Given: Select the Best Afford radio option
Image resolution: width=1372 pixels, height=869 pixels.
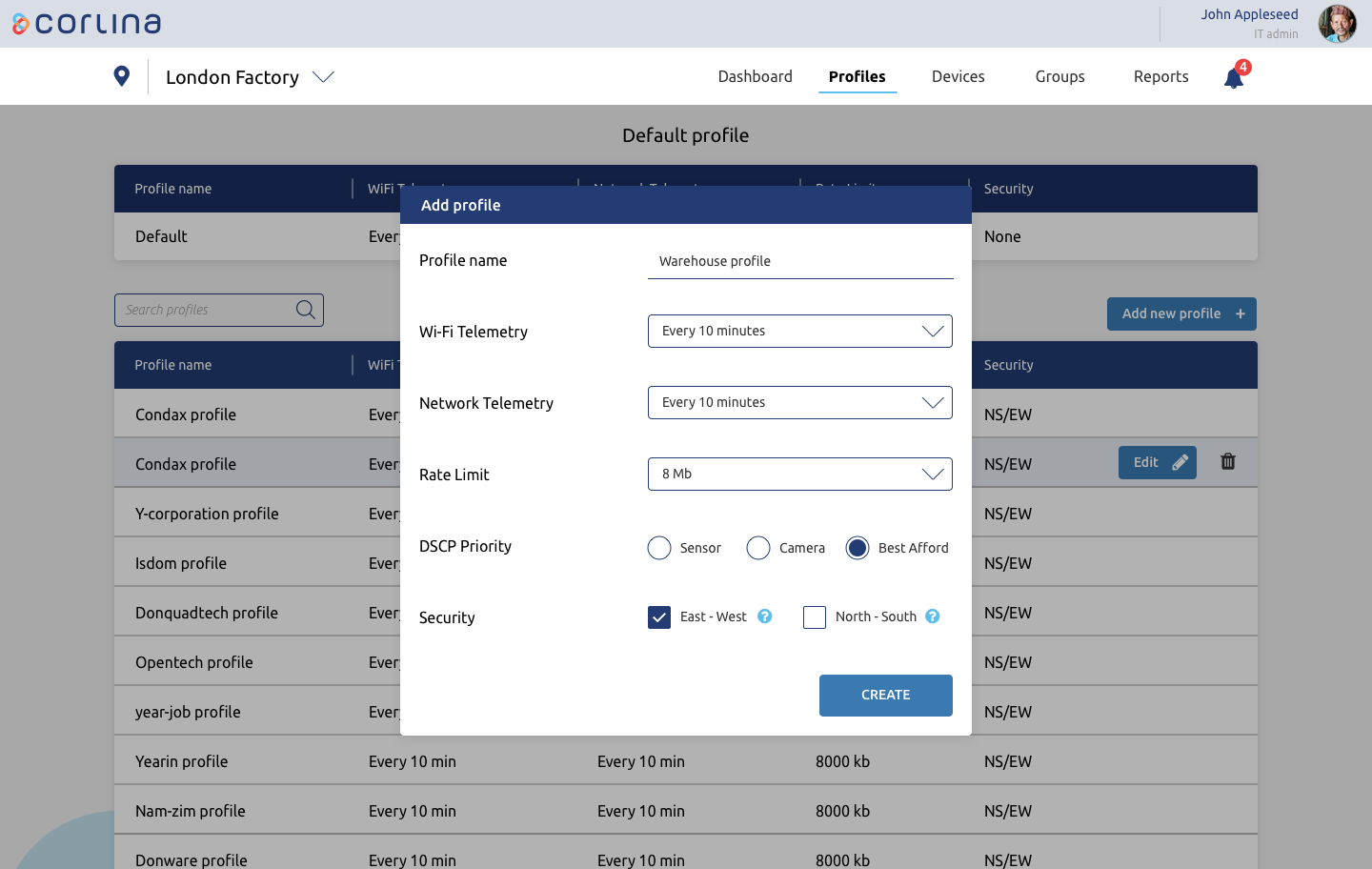Looking at the screenshot, I should click(857, 548).
